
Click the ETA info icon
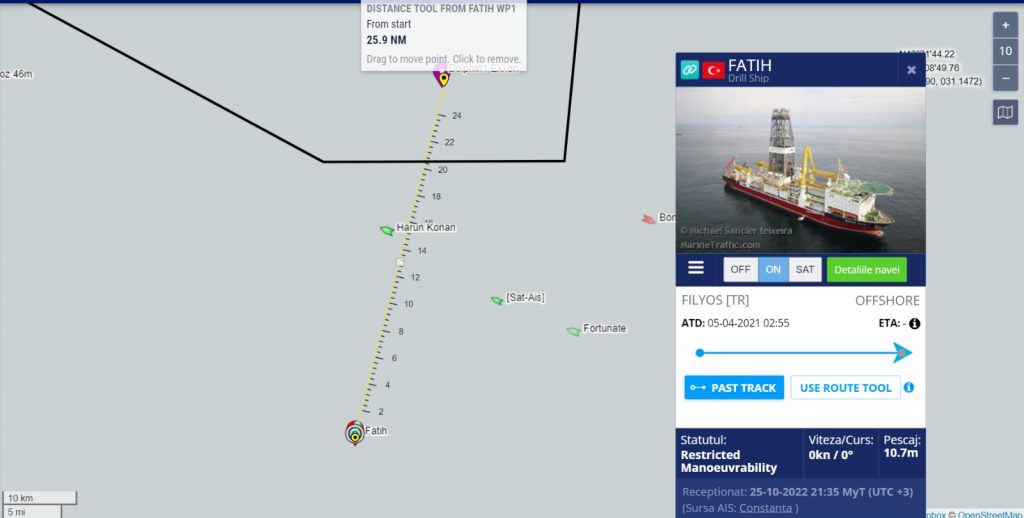pyautogui.click(x=914, y=323)
